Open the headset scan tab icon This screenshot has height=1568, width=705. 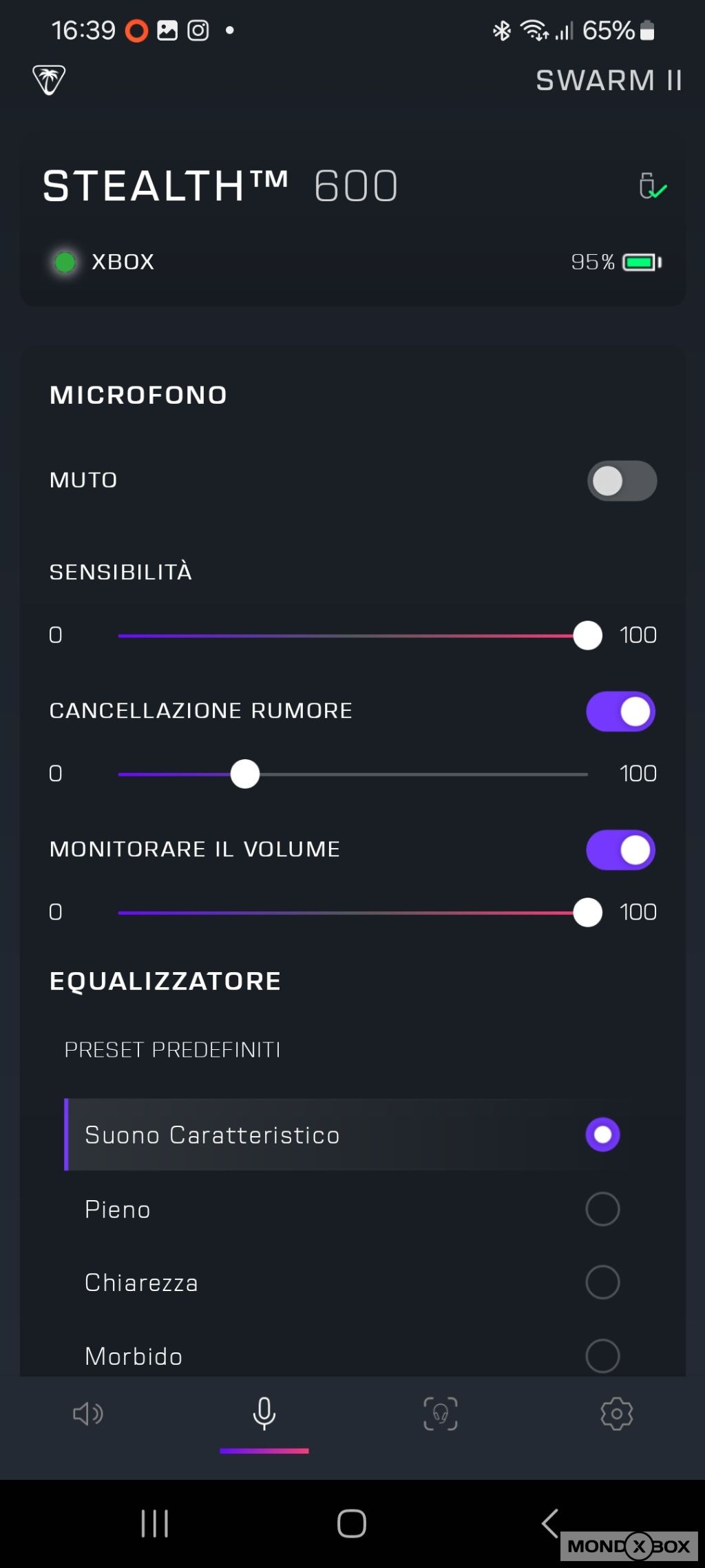[441, 1414]
